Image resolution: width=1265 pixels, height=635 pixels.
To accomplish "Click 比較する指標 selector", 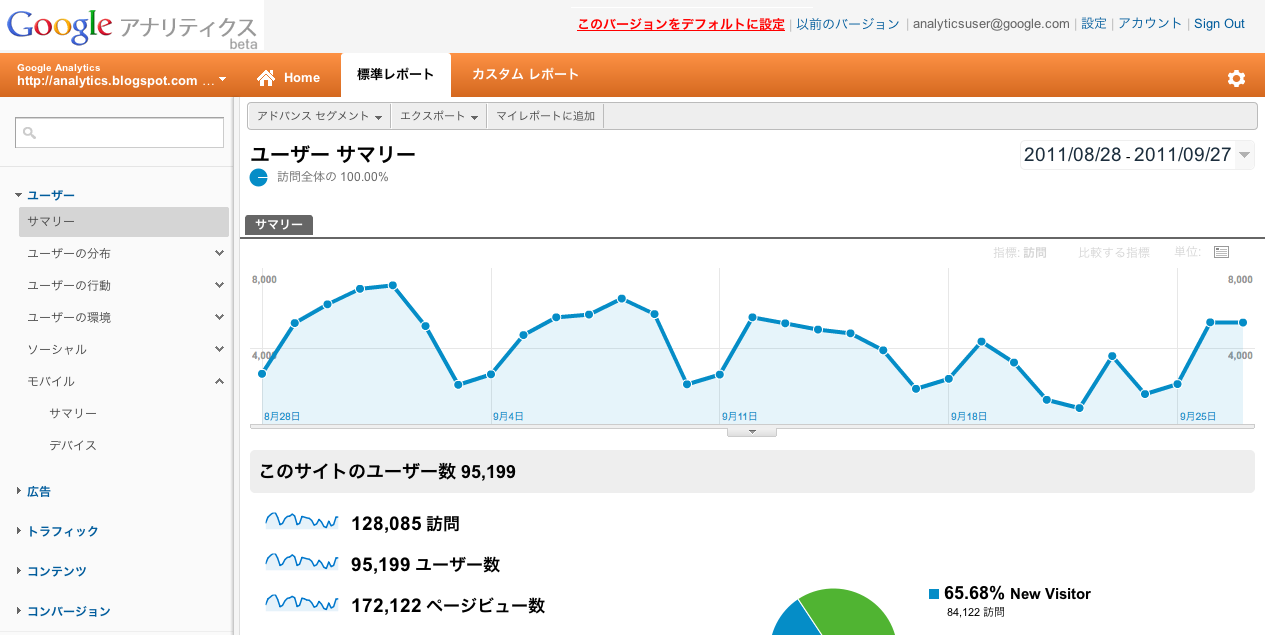I will pyautogui.click(x=1114, y=253).
